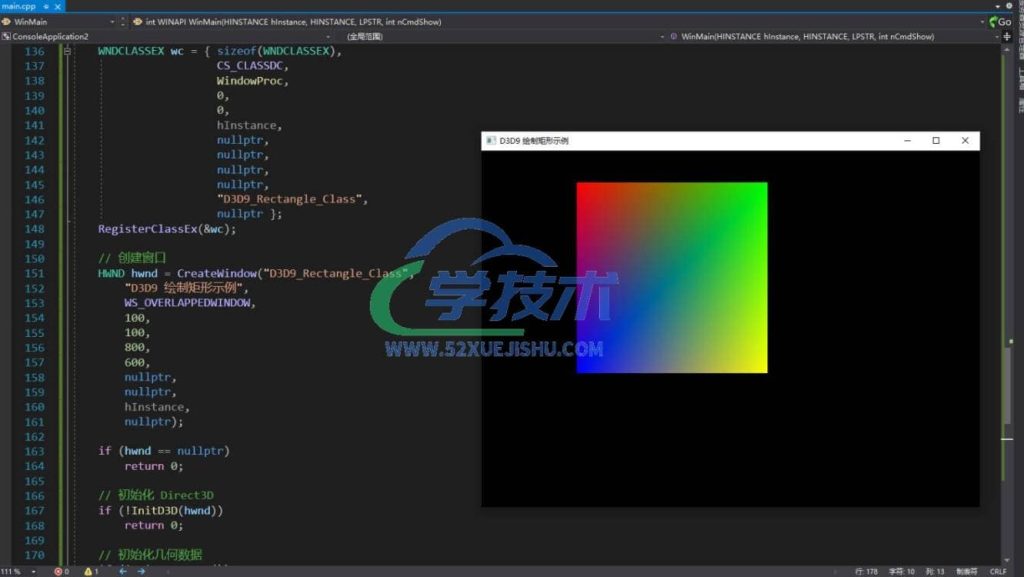1024x577 pixels.
Task: Click the error count icon in status bar
Action: coord(56,571)
